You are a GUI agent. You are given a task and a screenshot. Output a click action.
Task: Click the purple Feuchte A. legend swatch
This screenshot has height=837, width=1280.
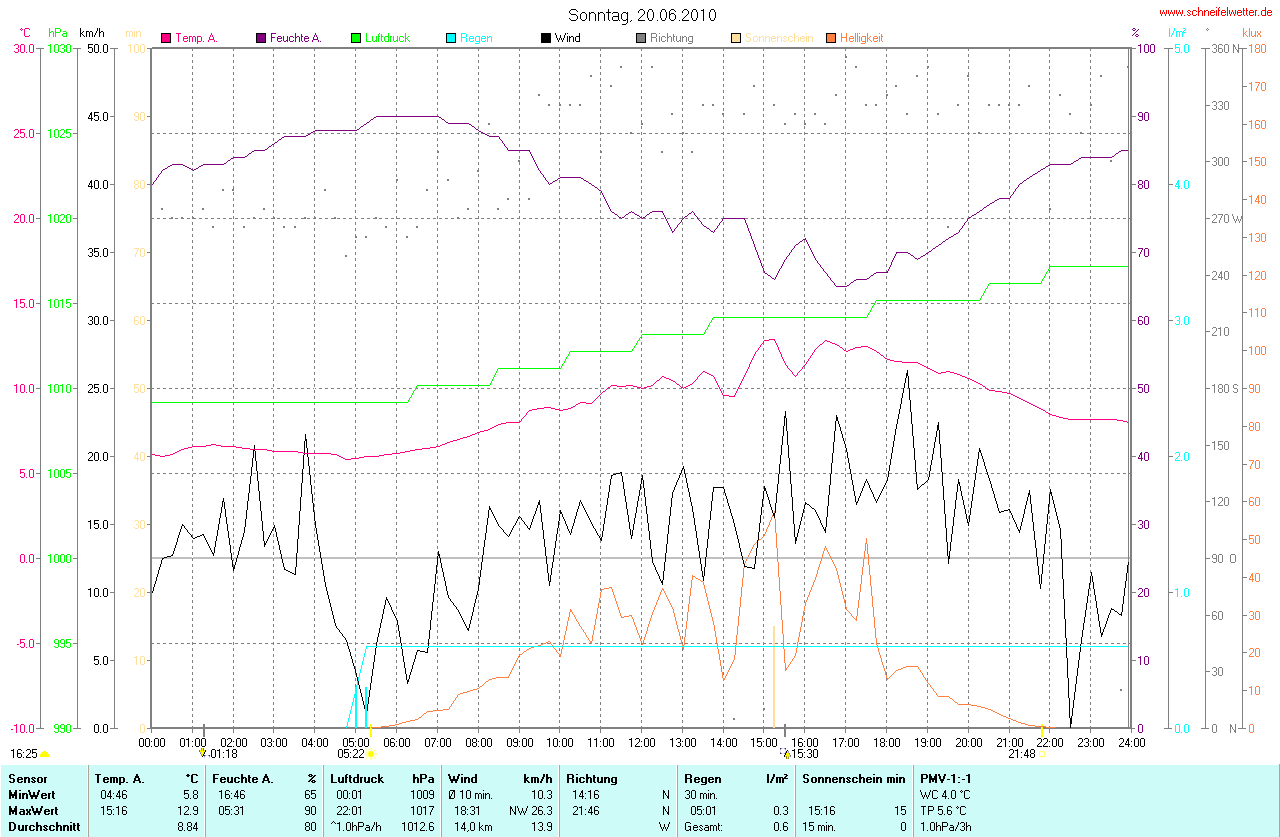[262, 38]
